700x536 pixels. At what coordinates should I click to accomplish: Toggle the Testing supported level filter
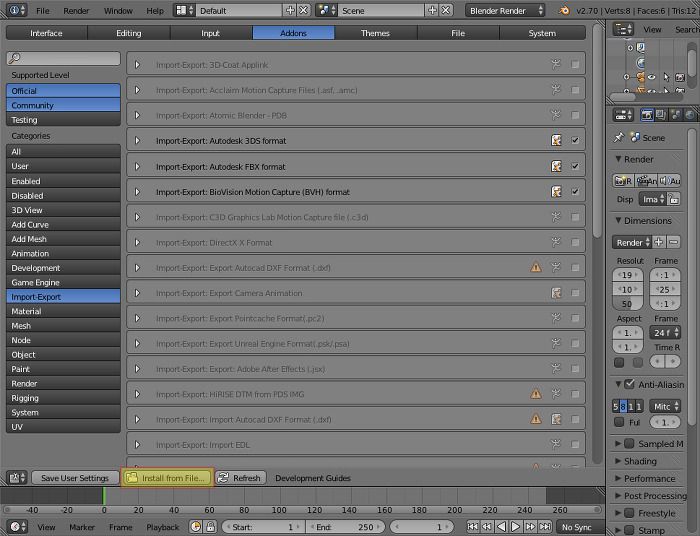point(63,120)
